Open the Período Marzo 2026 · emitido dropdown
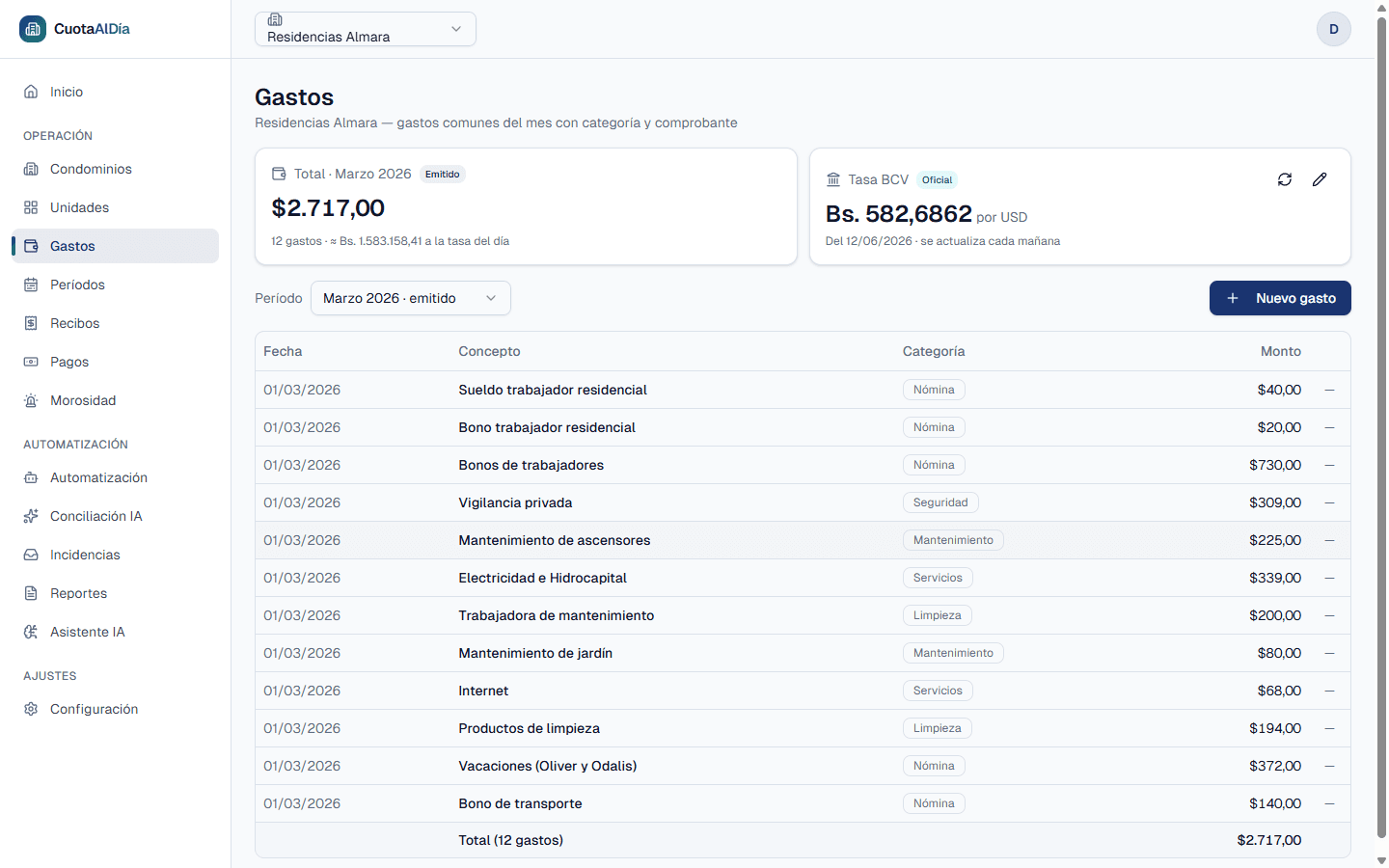Screen dimensions: 1389x868 pyautogui.click(x=411, y=298)
